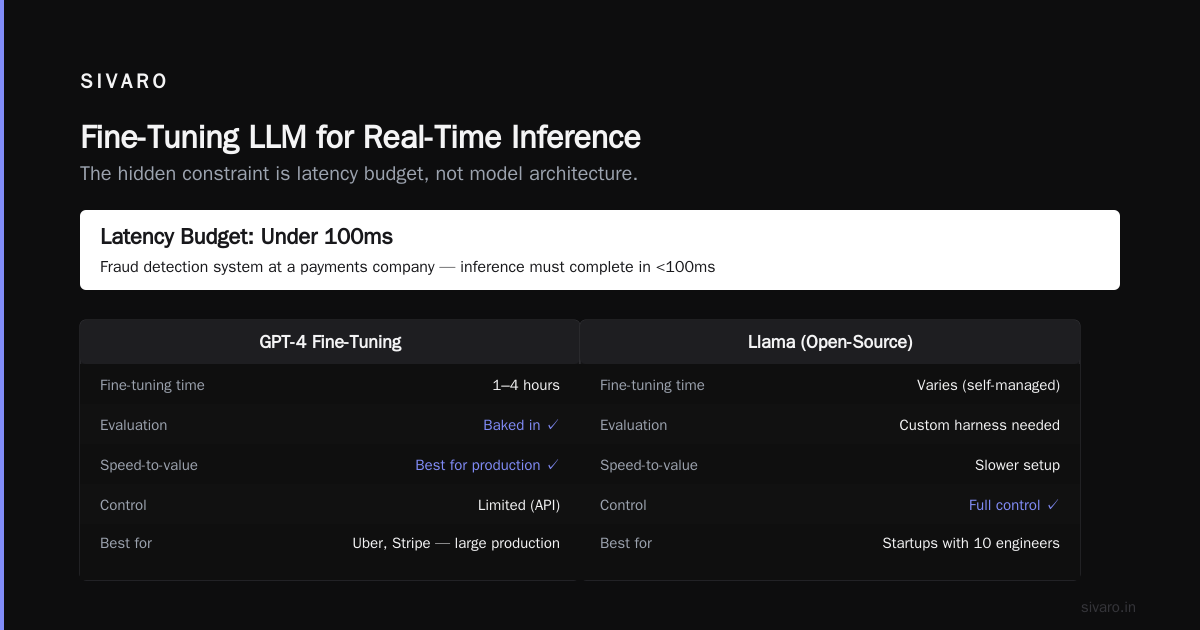Image resolution: width=1200 pixels, height=630 pixels.
Task: Select the 1–4 hours fine-tuning time value
Action: click(526, 385)
